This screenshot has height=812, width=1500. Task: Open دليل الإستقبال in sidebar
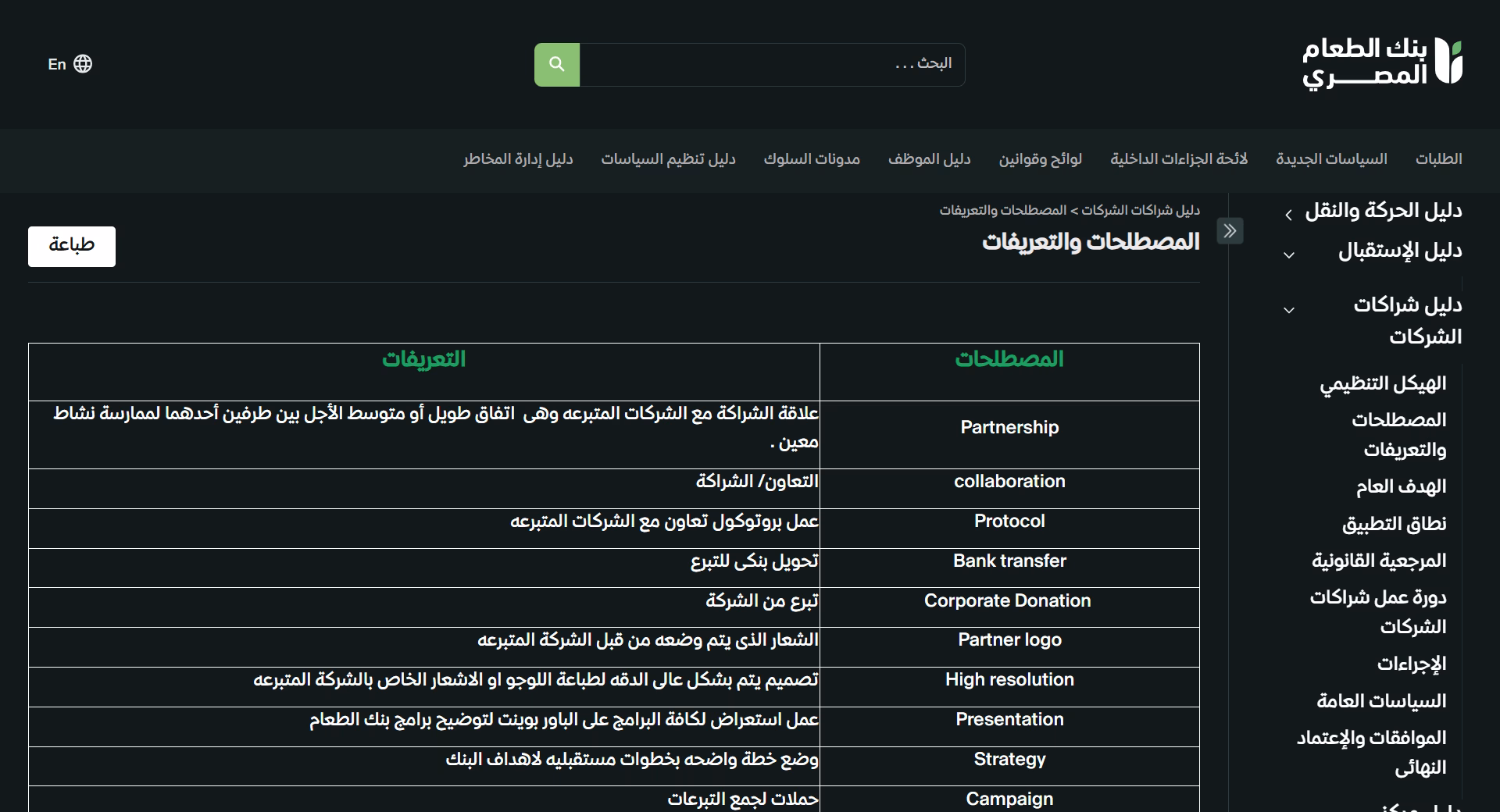[1400, 251]
